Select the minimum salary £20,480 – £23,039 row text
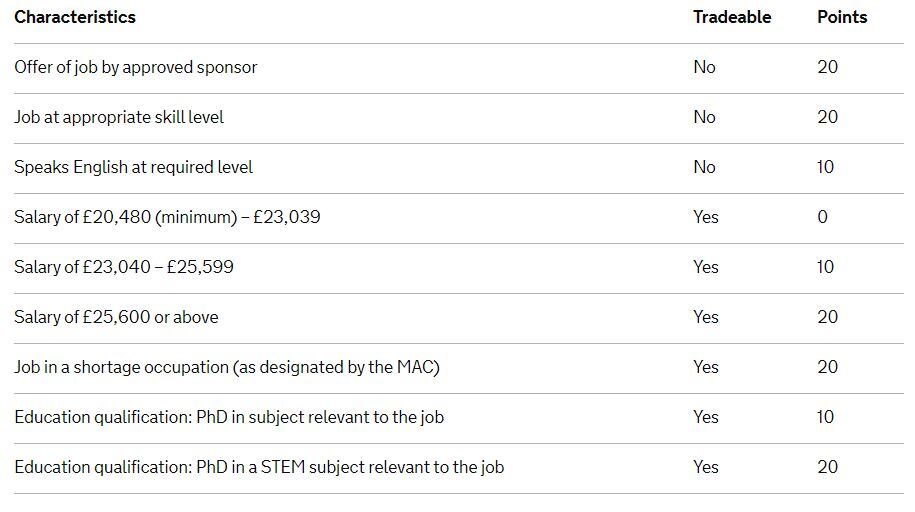The width and height of the screenshot is (915, 512). pos(167,217)
